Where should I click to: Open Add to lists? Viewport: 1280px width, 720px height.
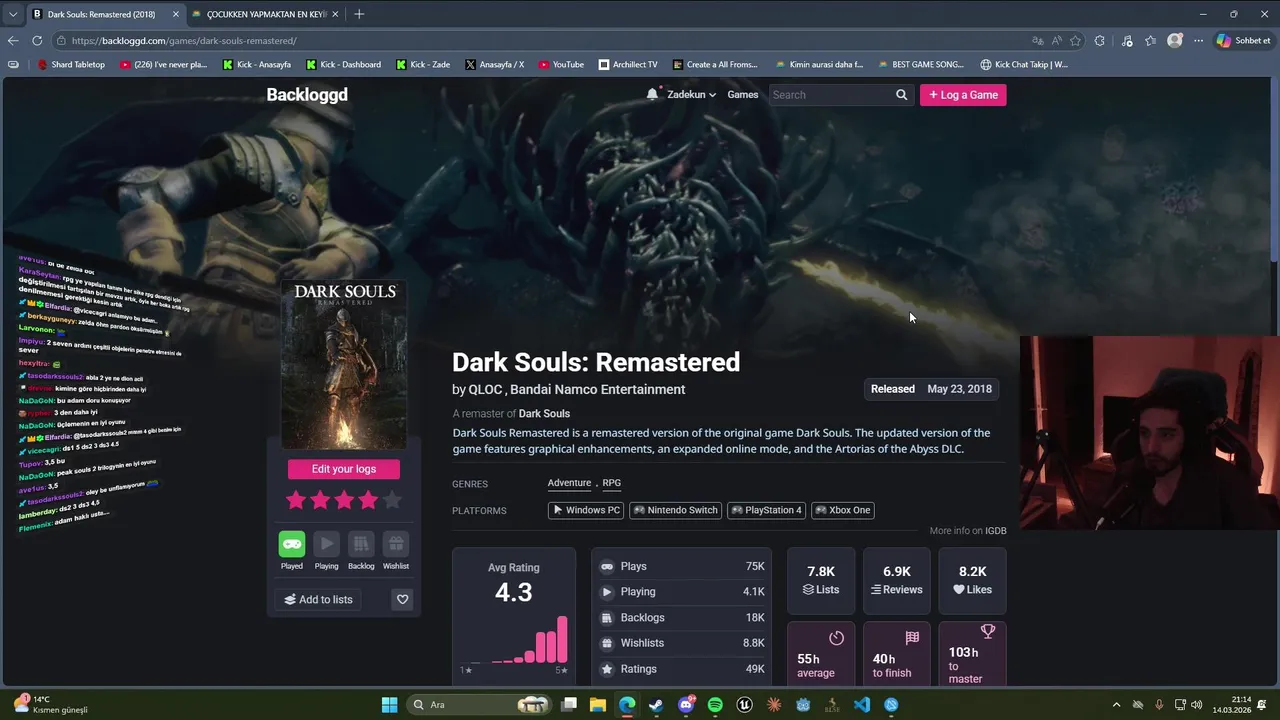pyautogui.click(x=319, y=599)
